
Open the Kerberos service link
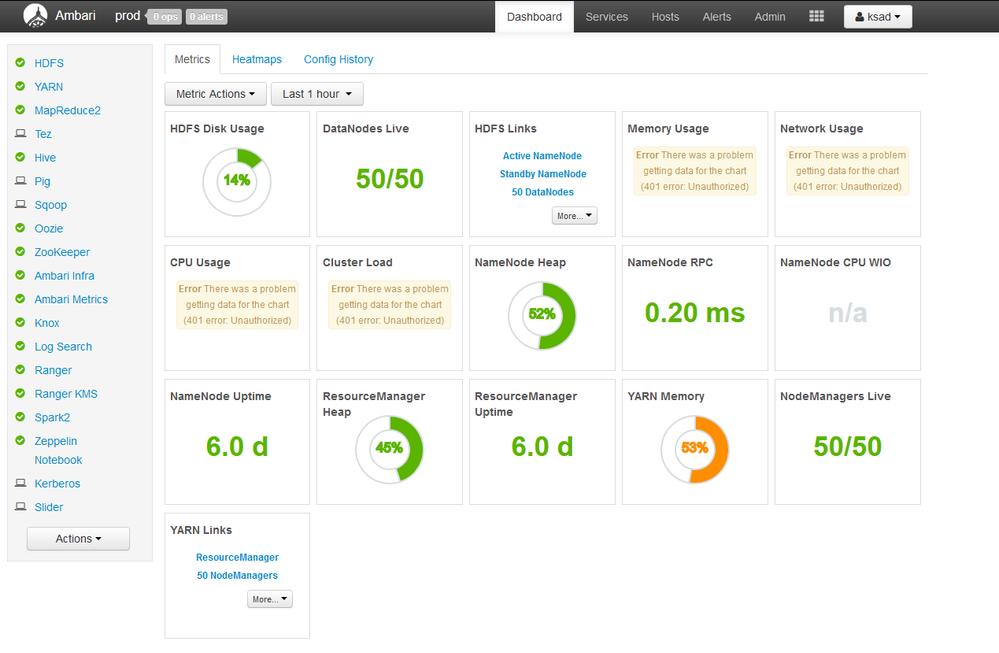click(x=57, y=484)
